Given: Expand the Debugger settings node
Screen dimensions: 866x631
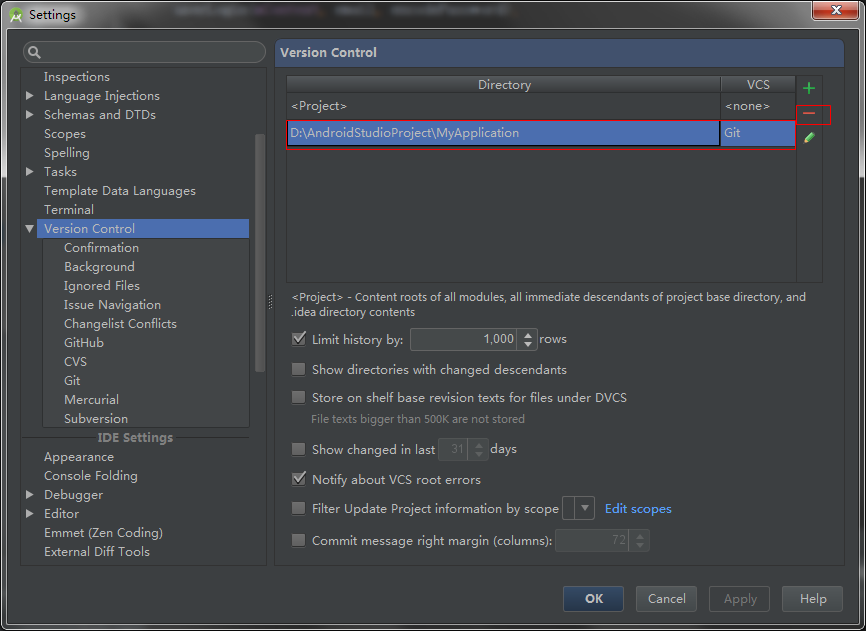Looking at the screenshot, I should [30, 495].
